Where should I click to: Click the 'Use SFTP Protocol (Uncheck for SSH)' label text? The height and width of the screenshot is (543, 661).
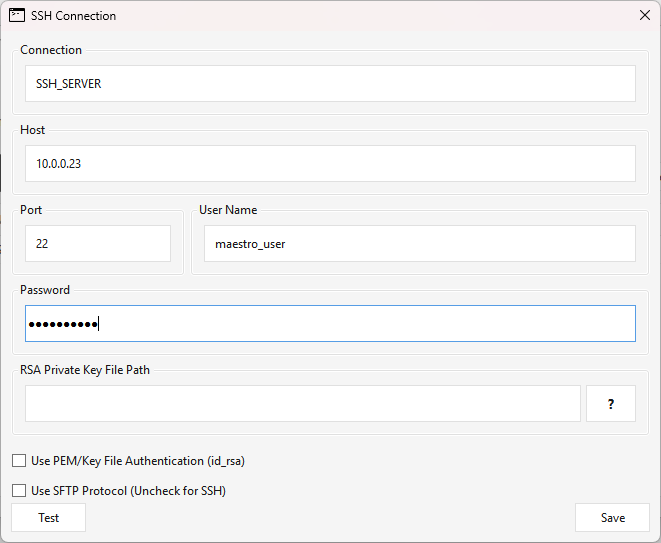pyautogui.click(x=129, y=491)
